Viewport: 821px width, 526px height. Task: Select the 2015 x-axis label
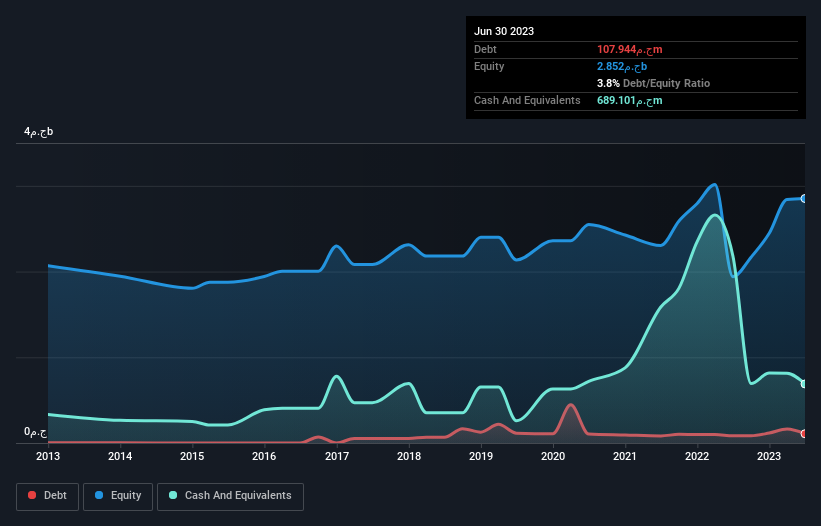coord(192,456)
